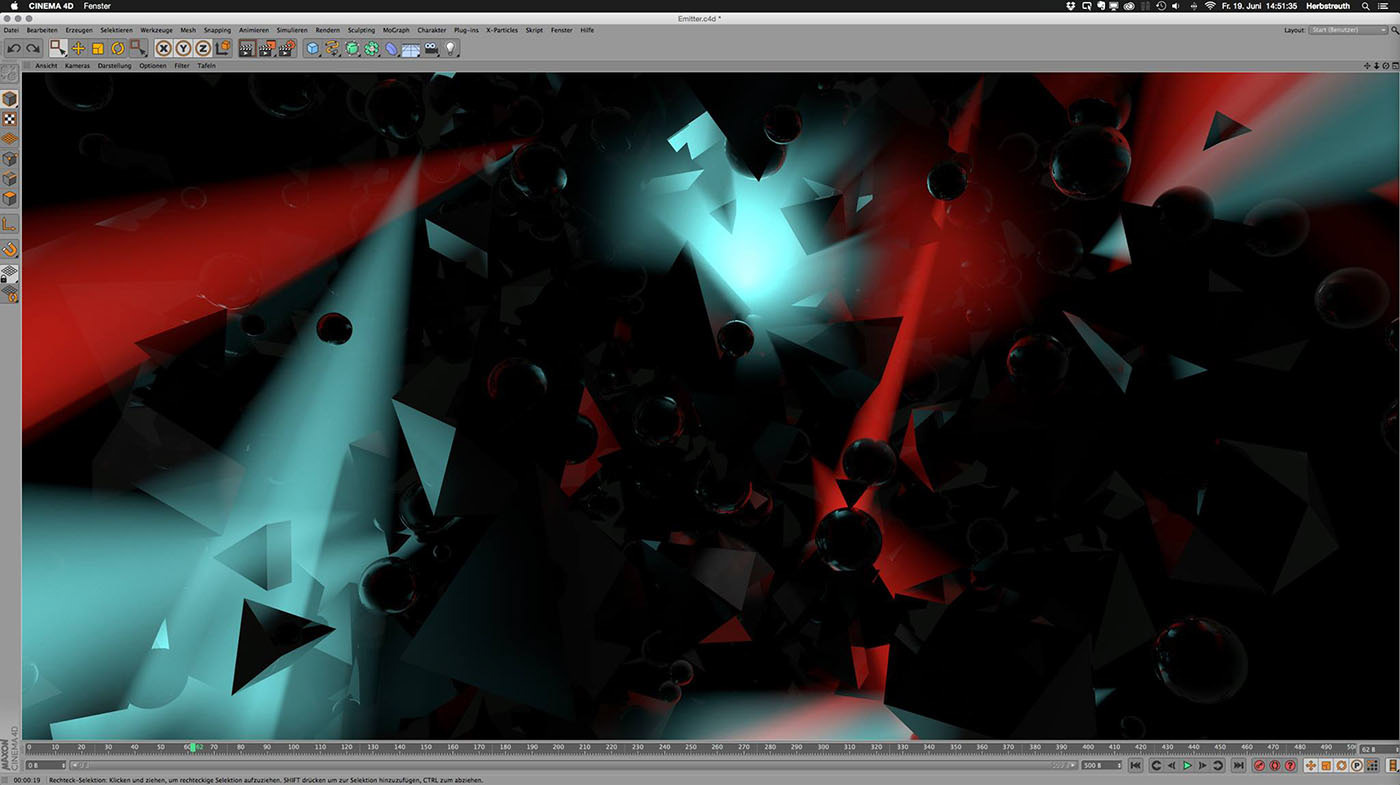Switch to edges mode

[x=10, y=179]
